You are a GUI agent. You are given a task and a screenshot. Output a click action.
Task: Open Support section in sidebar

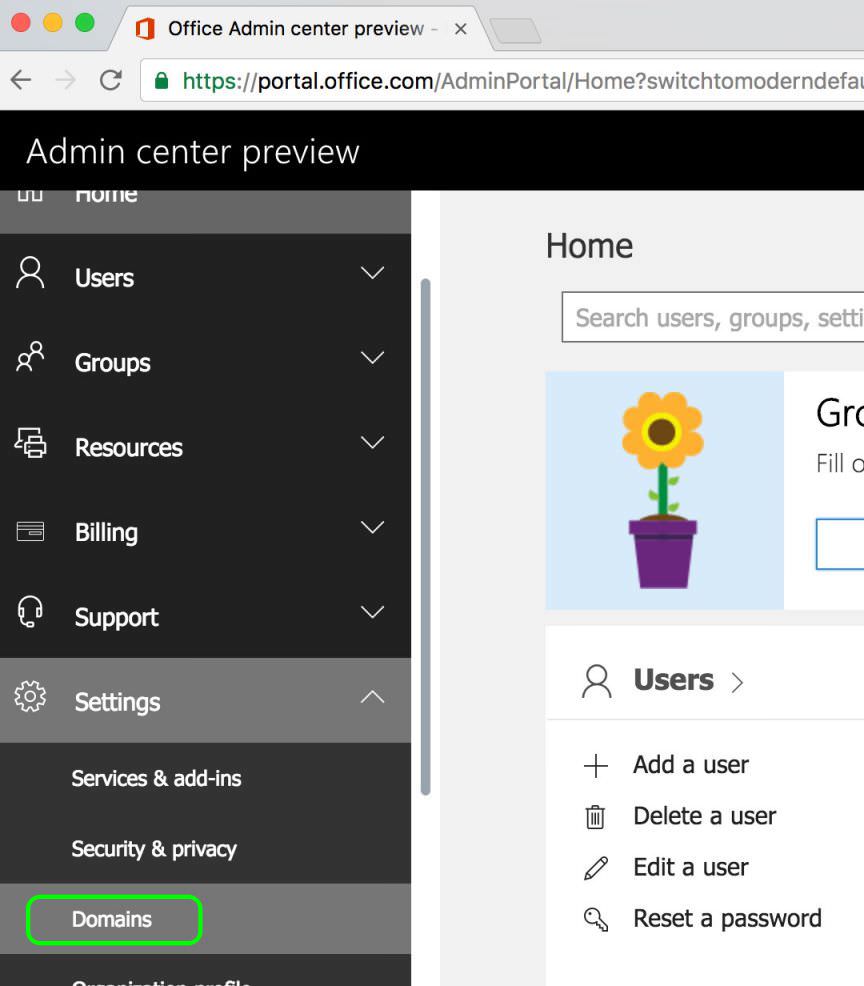click(x=205, y=616)
